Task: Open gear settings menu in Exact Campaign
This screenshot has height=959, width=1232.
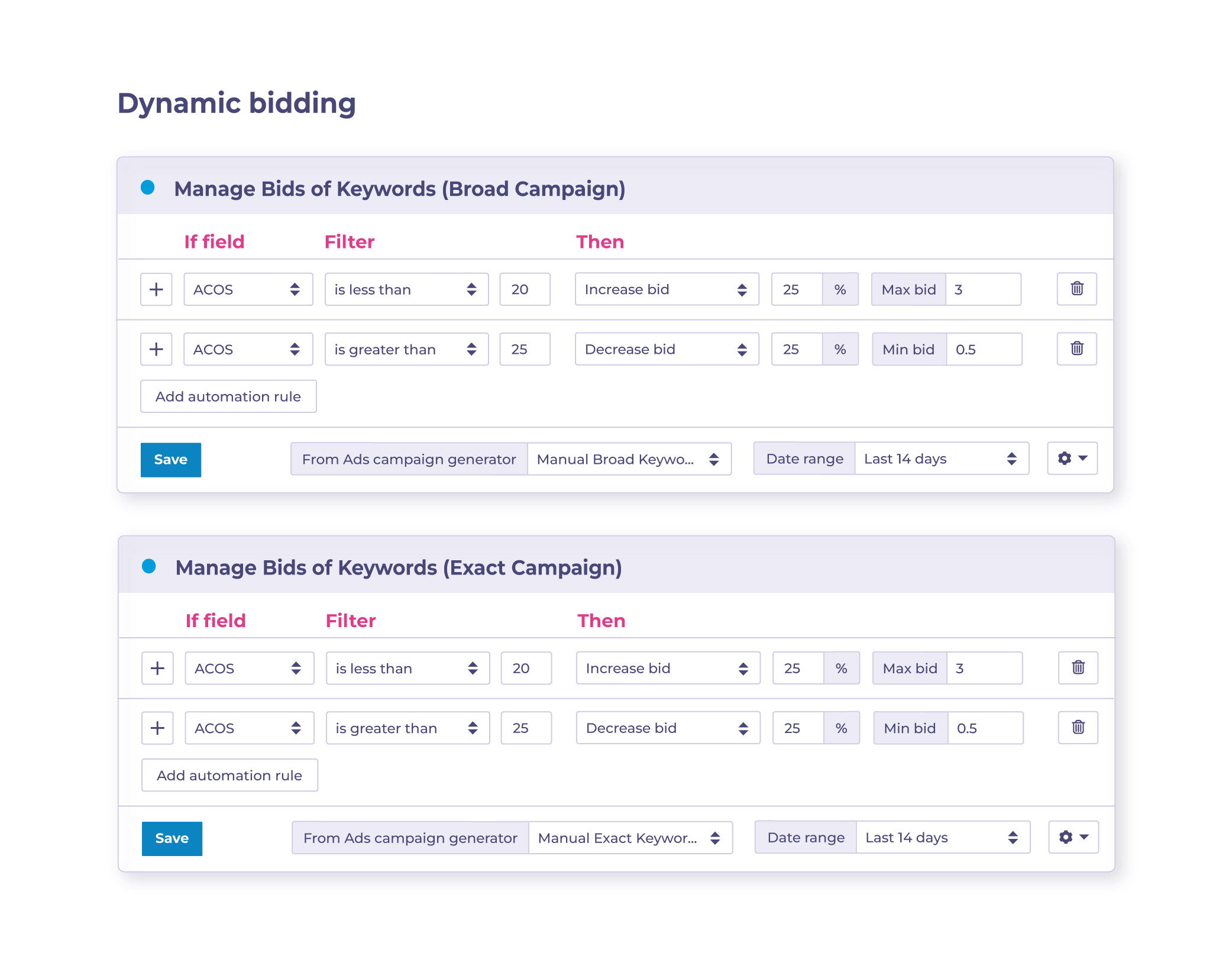Action: (1073, 837)
